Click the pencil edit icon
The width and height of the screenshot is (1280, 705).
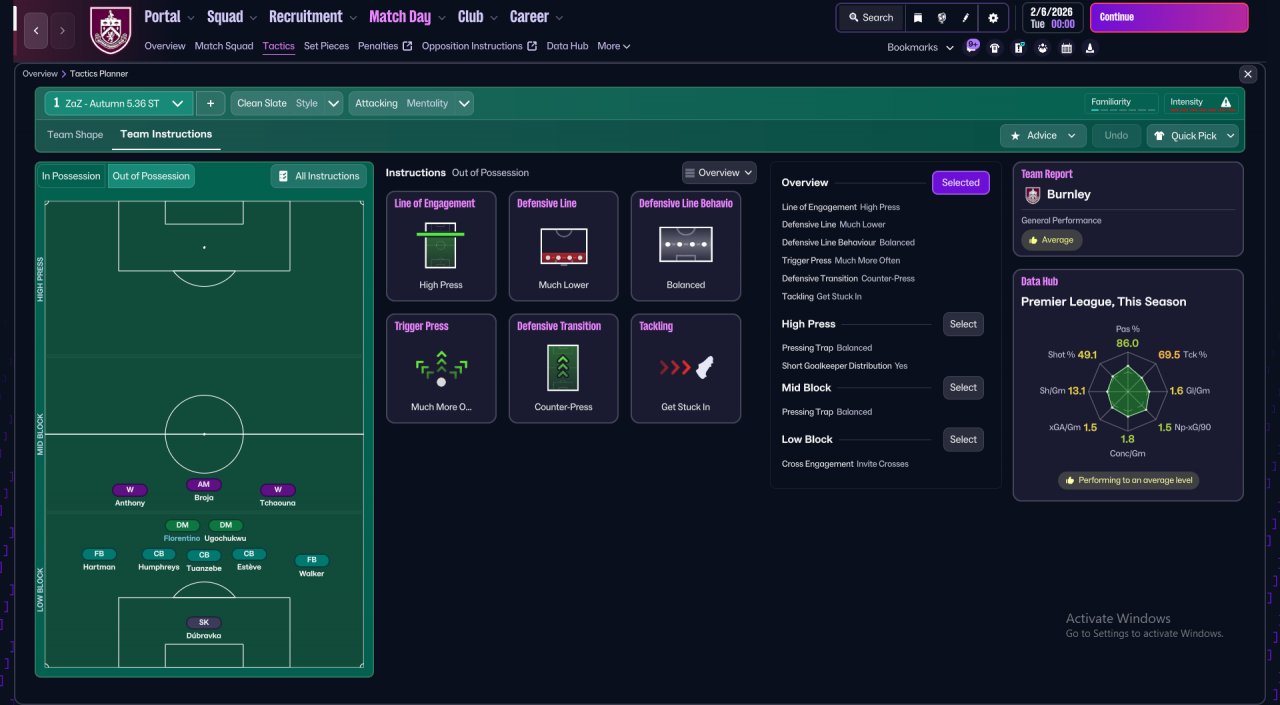pos(966,17)
